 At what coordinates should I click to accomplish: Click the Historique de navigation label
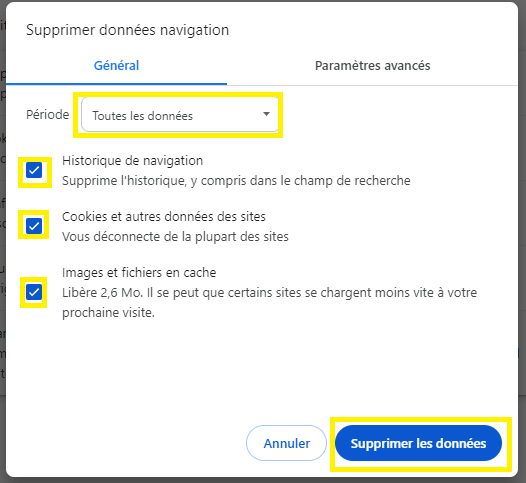[133, 161]
